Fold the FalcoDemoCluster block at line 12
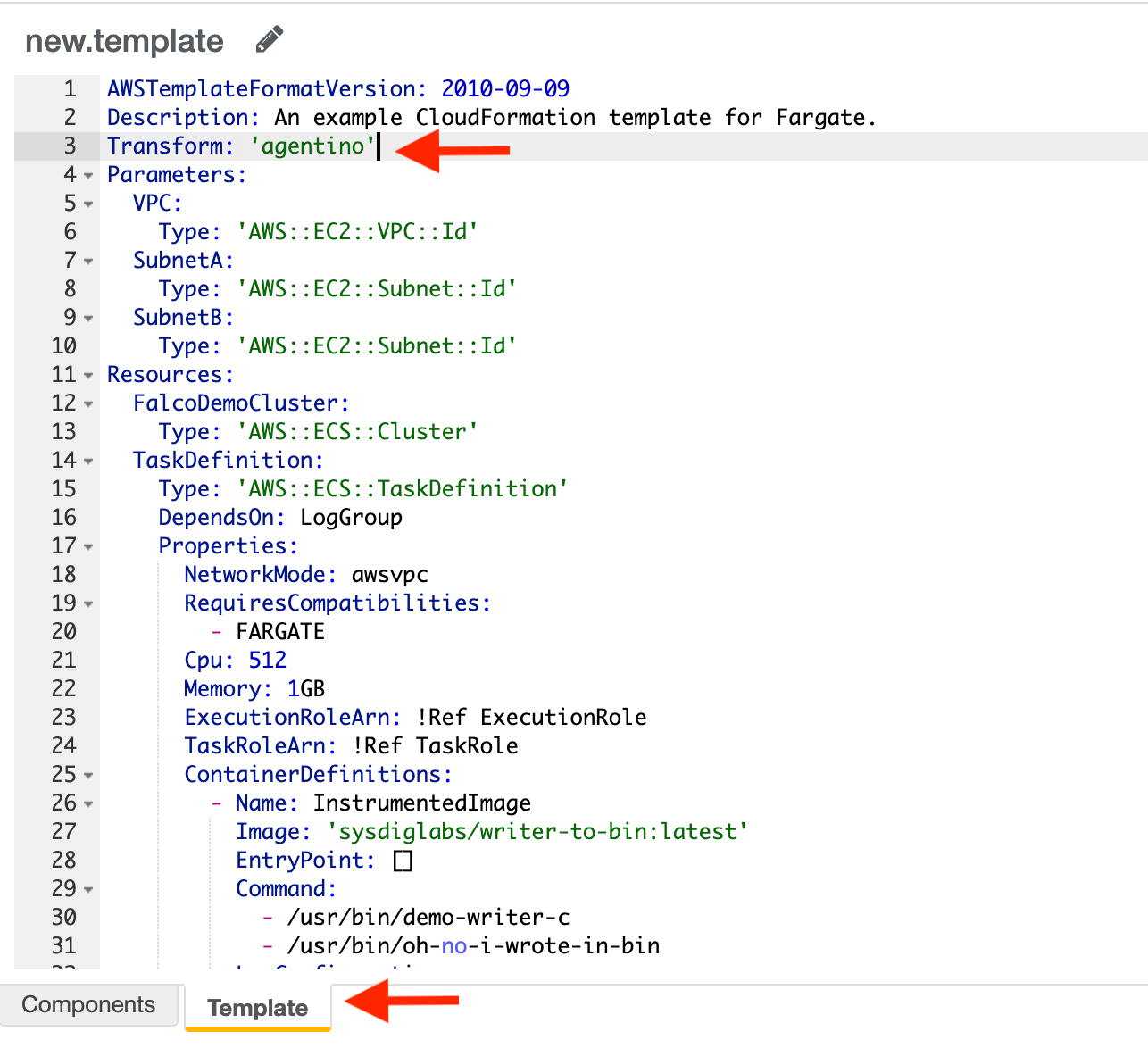Viewport: 1148px width, 1048px height. tap(88, 404)
